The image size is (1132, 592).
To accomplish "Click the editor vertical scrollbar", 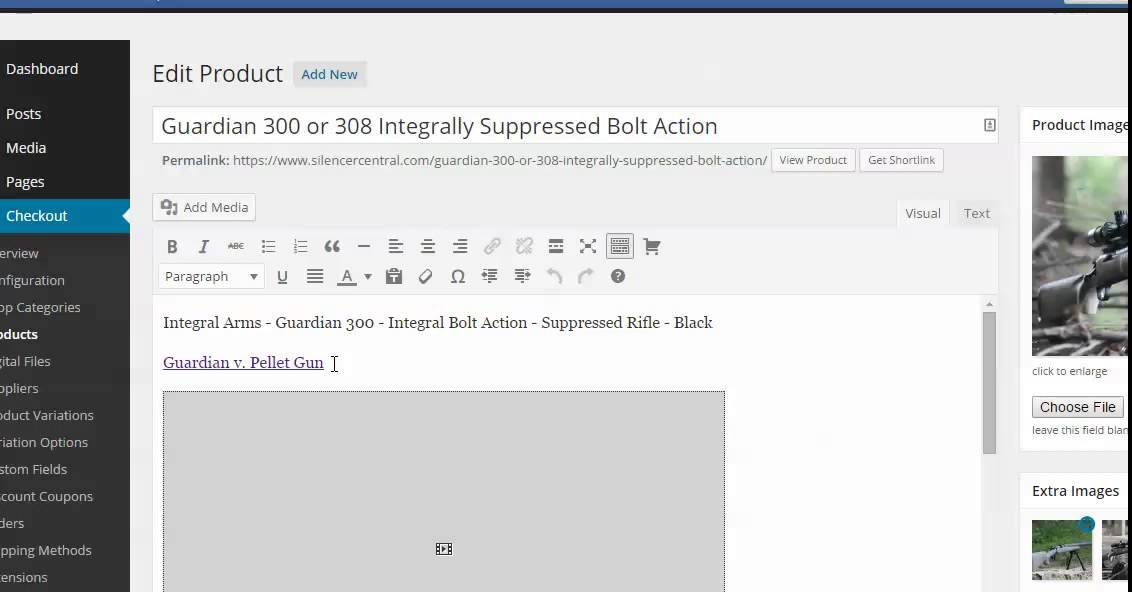I will 989,383.
